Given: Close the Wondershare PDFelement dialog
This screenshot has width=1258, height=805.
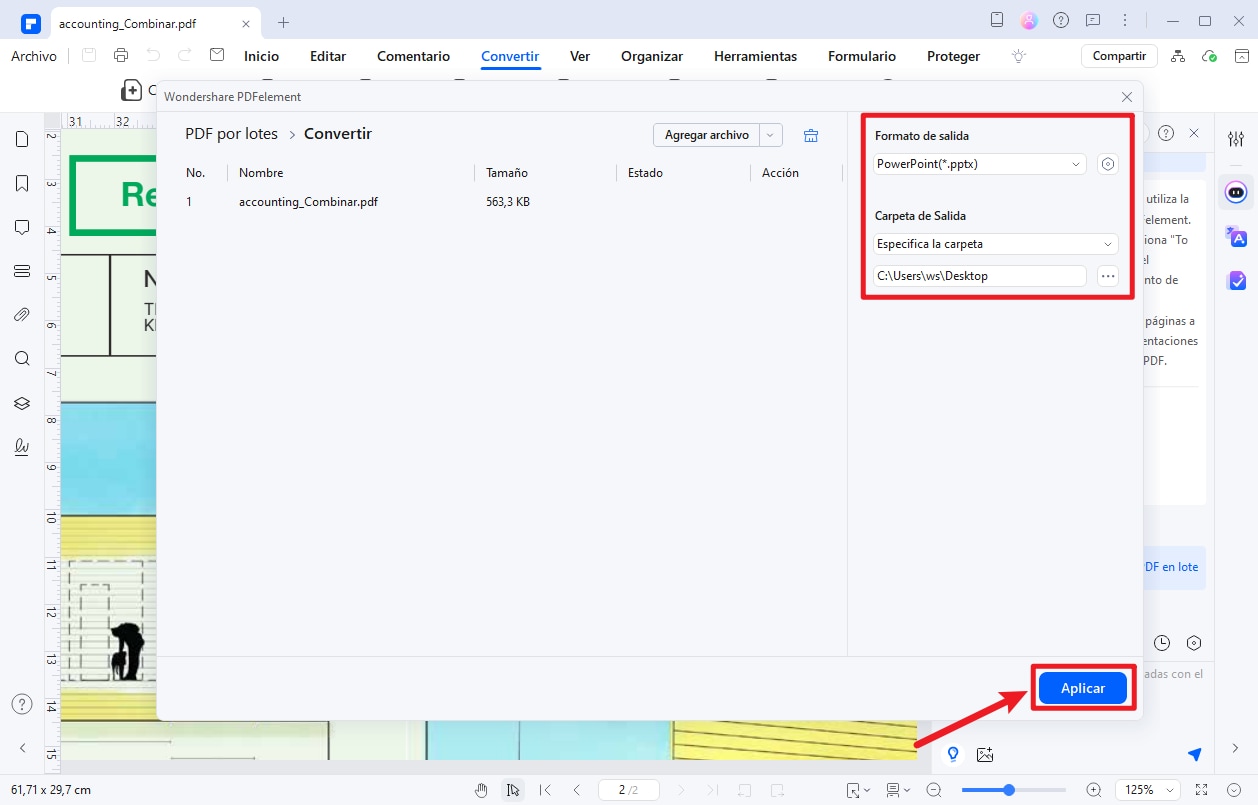Looking at the screenshot, I should 1127,97.
